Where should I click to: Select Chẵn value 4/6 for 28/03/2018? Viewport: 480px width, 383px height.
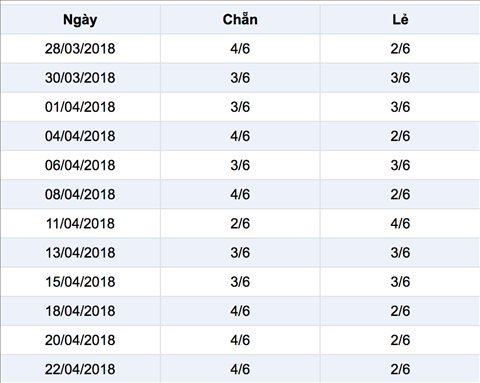point(240,49)
